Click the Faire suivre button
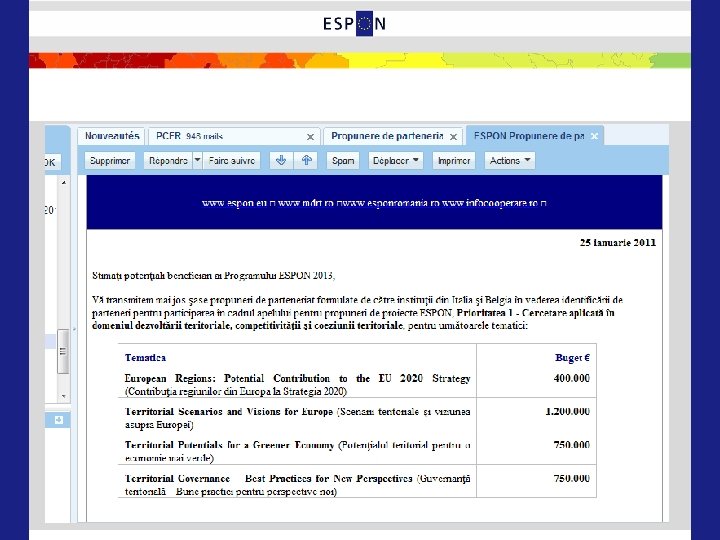Viewport: 720px width, 540px height. pos(231,161)
